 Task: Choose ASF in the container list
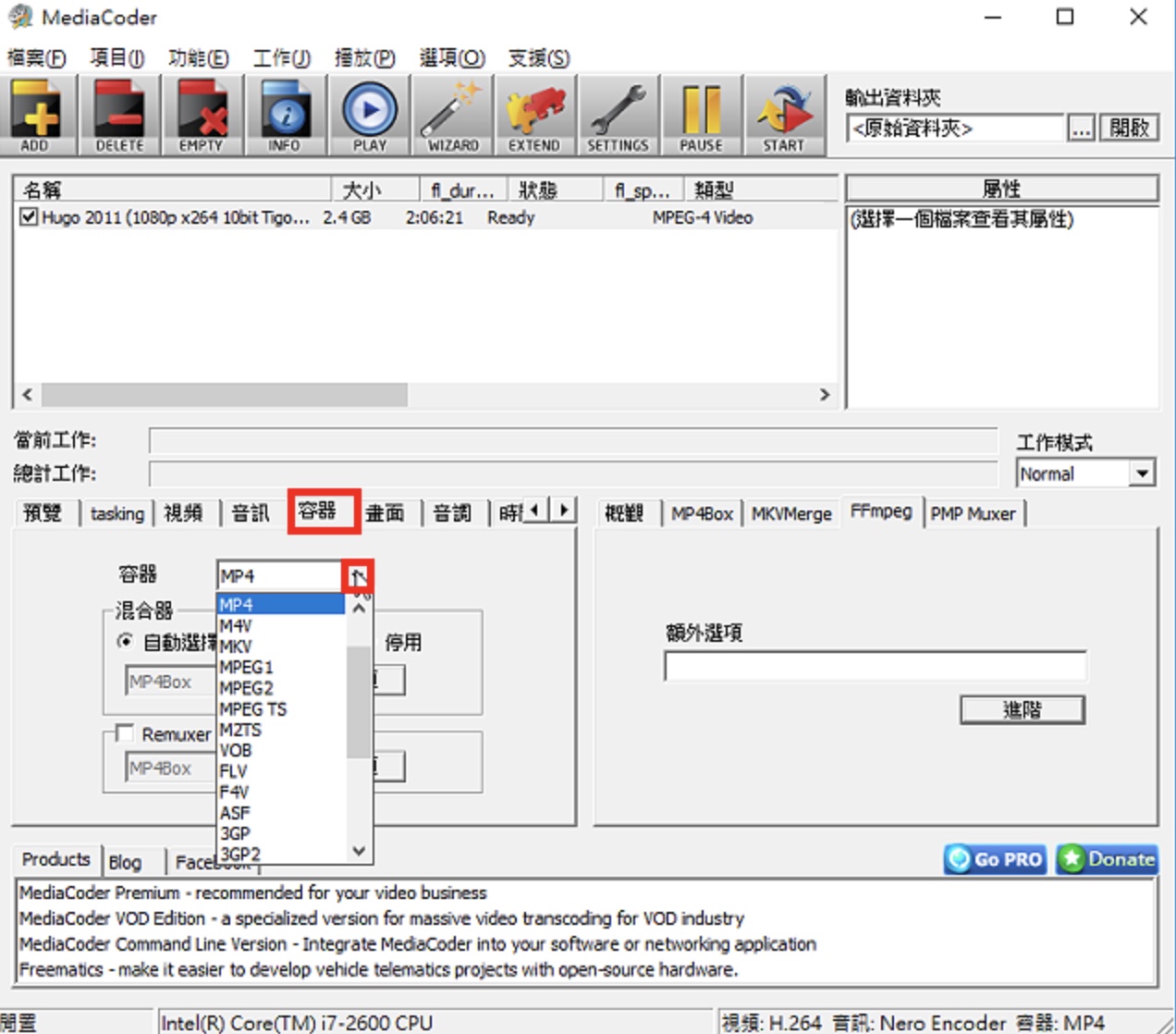280,813
